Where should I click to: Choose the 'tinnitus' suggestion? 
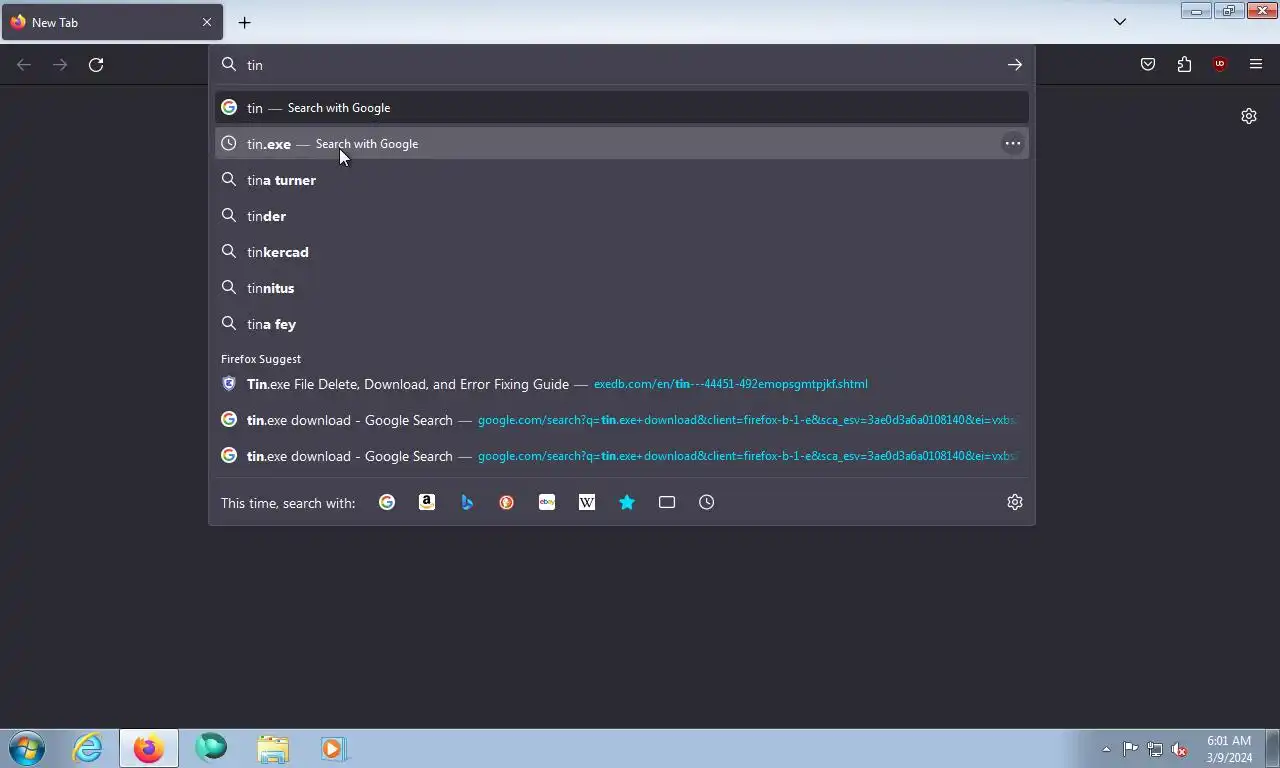pos(622,288)
